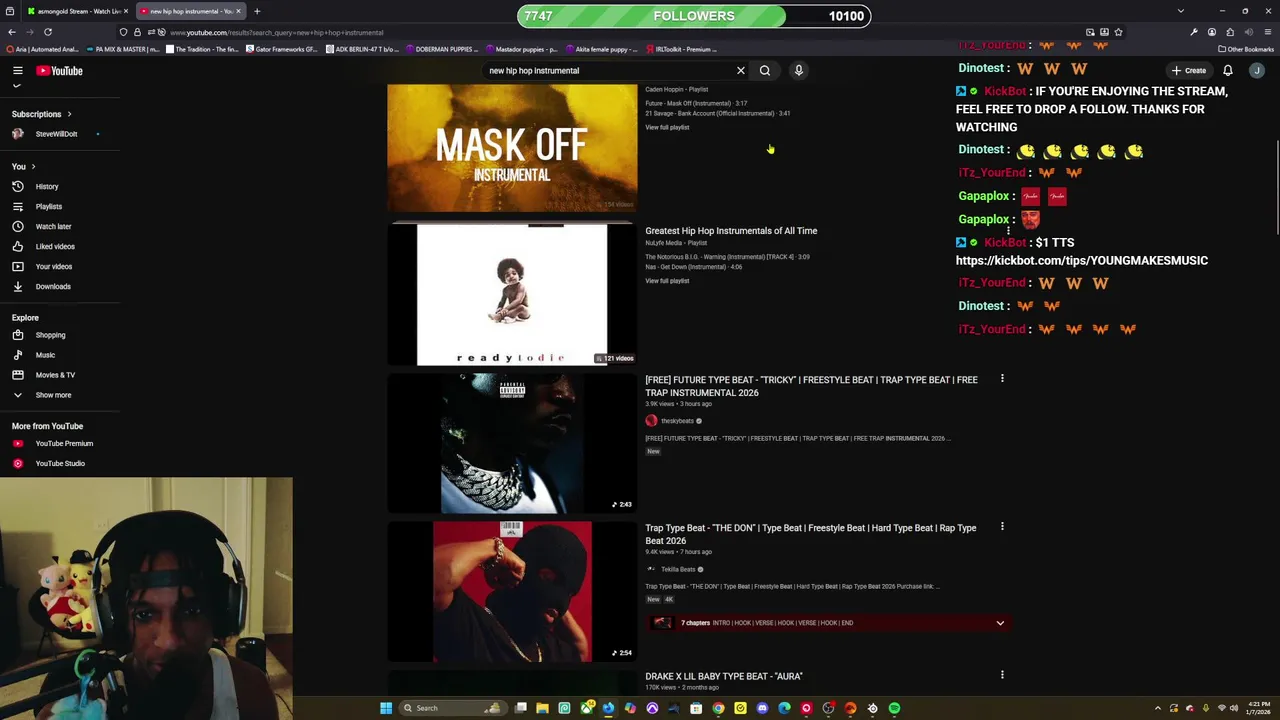Click the browser address bar URL

(x=277, y=32)
